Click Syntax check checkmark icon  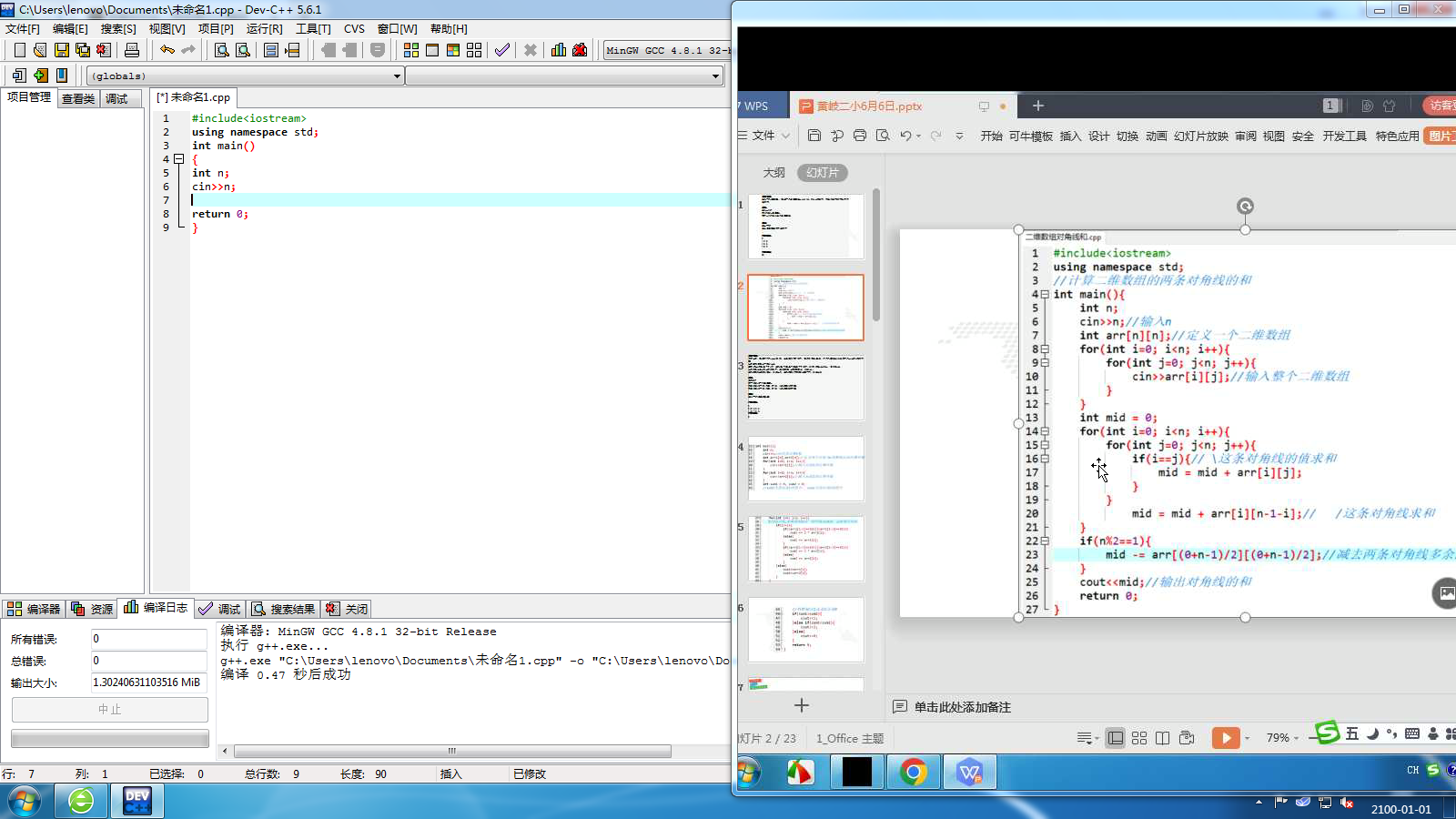click(501, 50)
